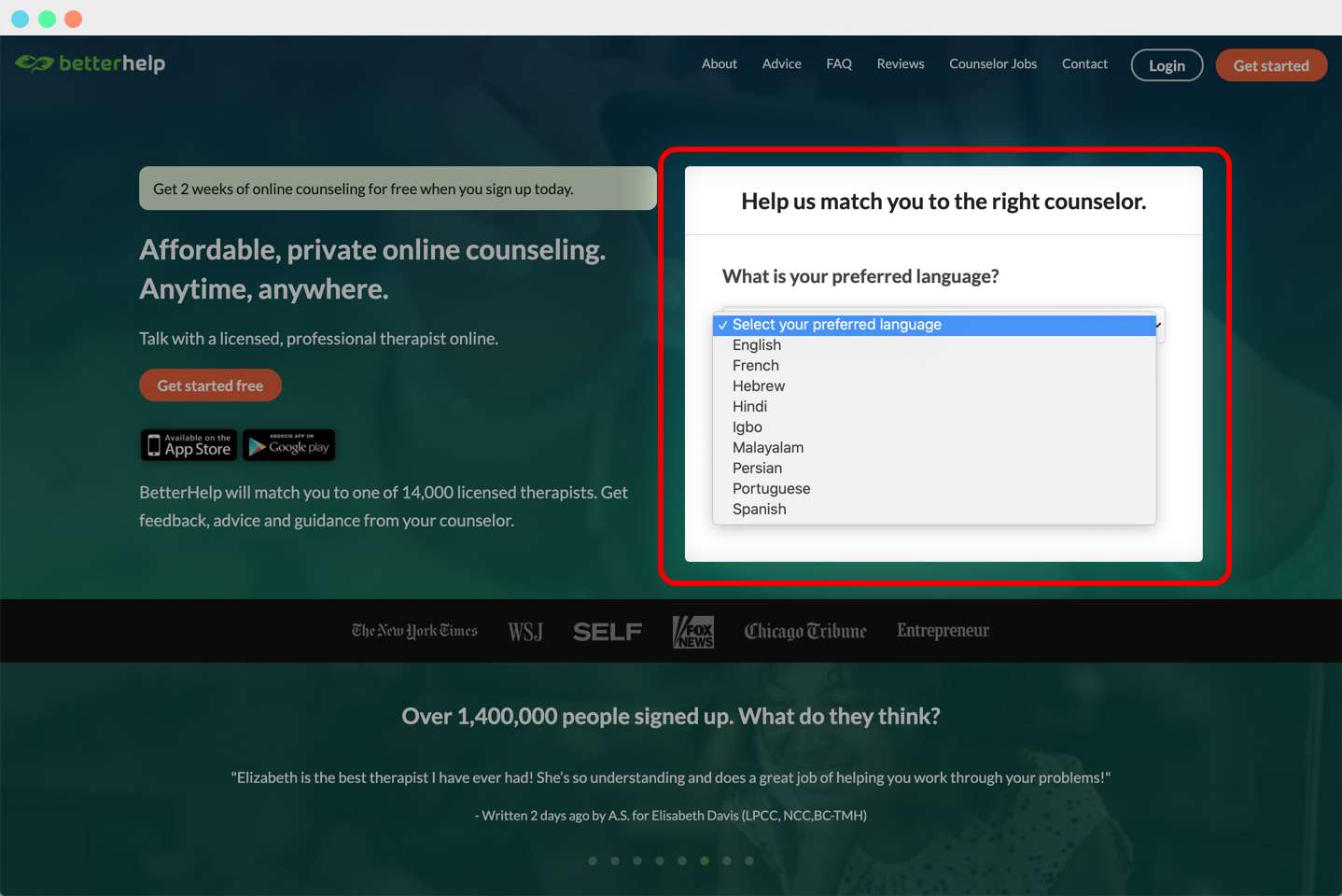Select Spanish from language list
1342x896 pixels.
coord(934,510)
